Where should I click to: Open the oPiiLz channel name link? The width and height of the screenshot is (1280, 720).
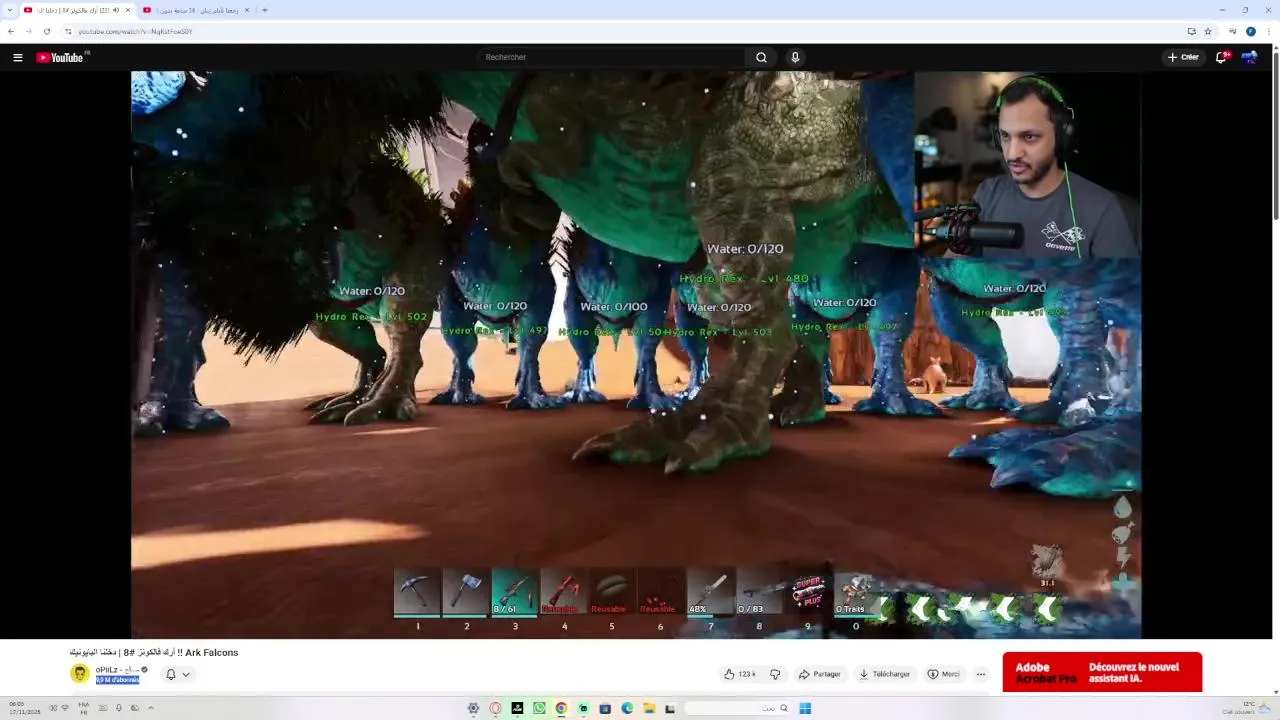point(117,669)
